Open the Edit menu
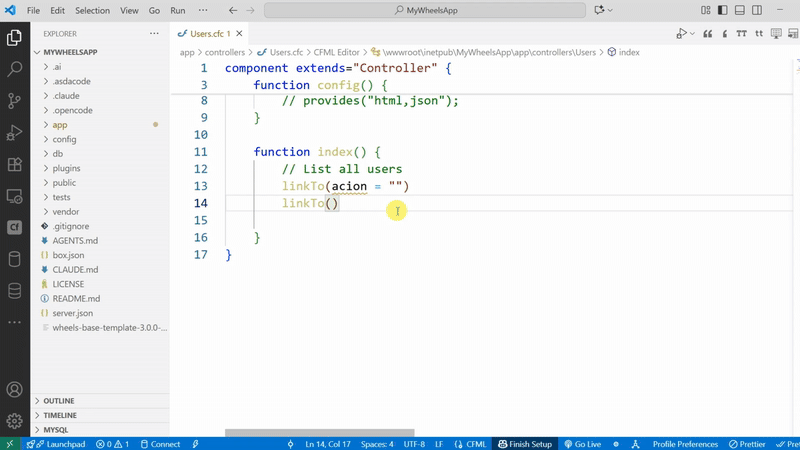Image resolution: width=800 pixels, height=450 pixels. coord(57,10)
